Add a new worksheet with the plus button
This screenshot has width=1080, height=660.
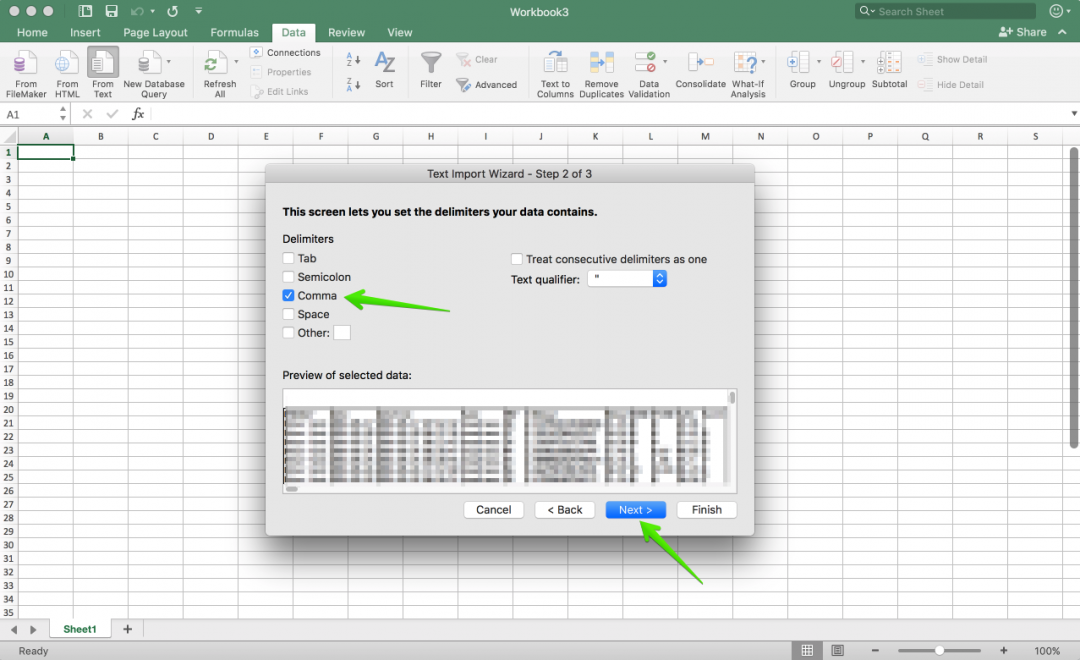pyautogui.click(x=126, y=628)
